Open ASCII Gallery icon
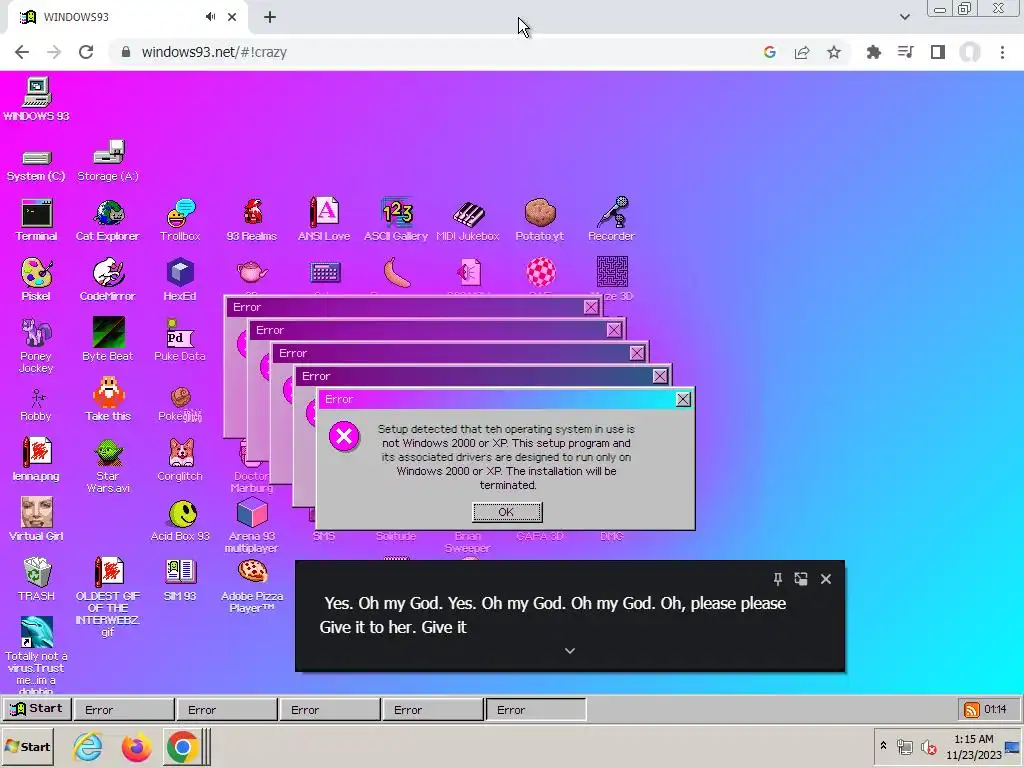 tap(396, 220)
